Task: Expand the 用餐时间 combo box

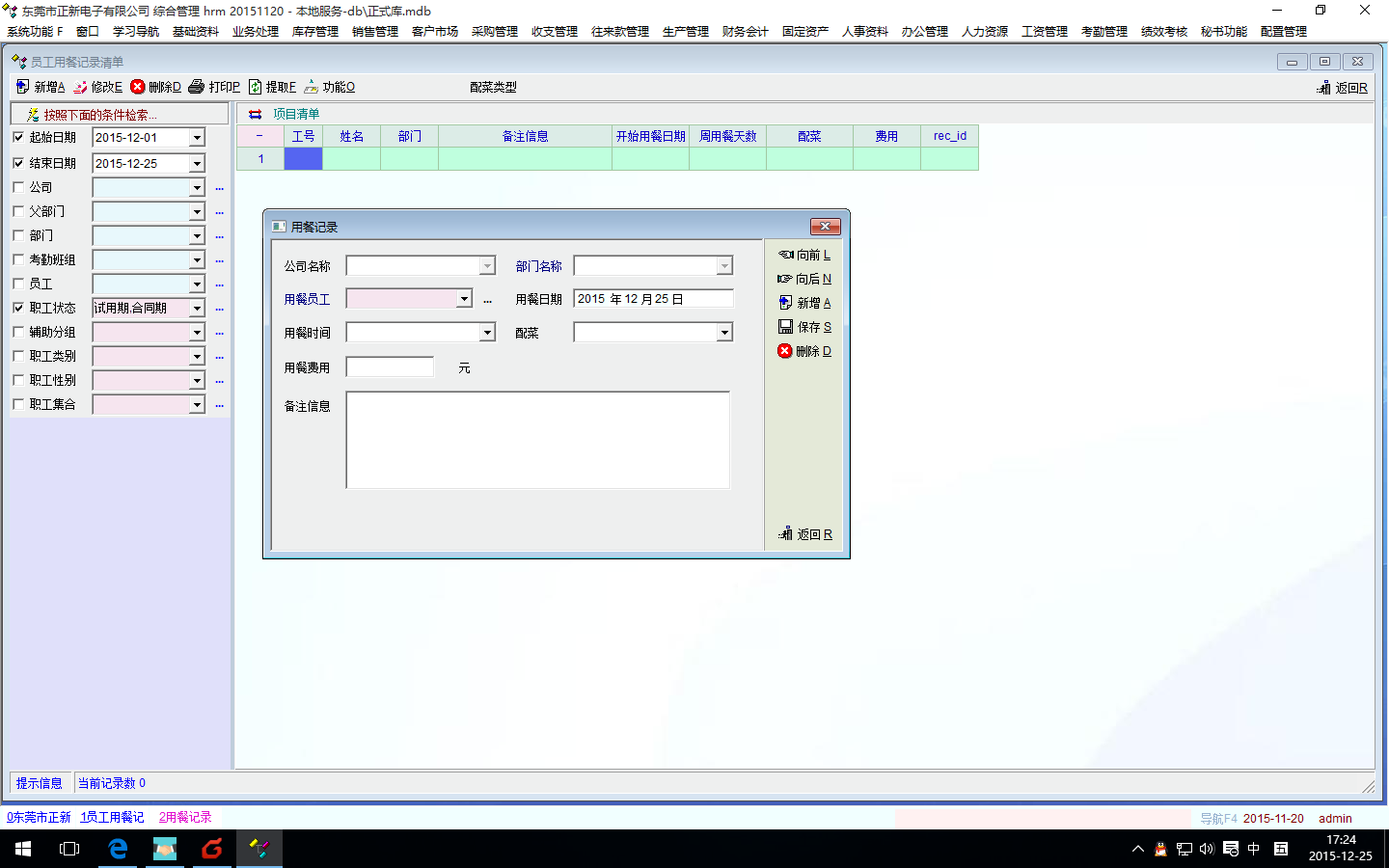Action: (x=487, y=333)
